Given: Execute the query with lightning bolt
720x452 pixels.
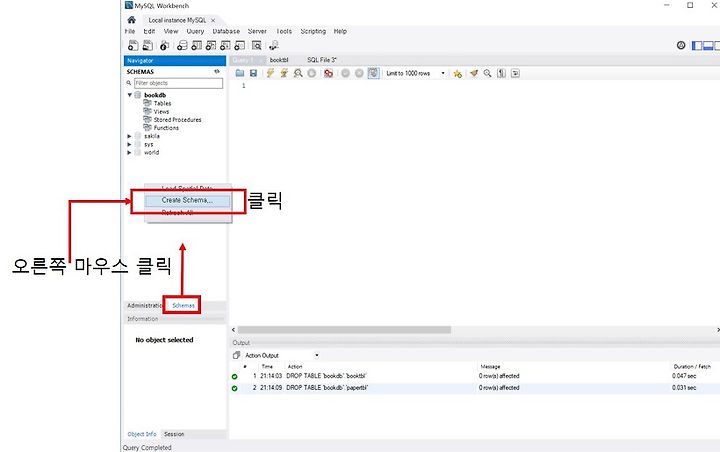Looking at the screenshot, I should click(270, 73).
